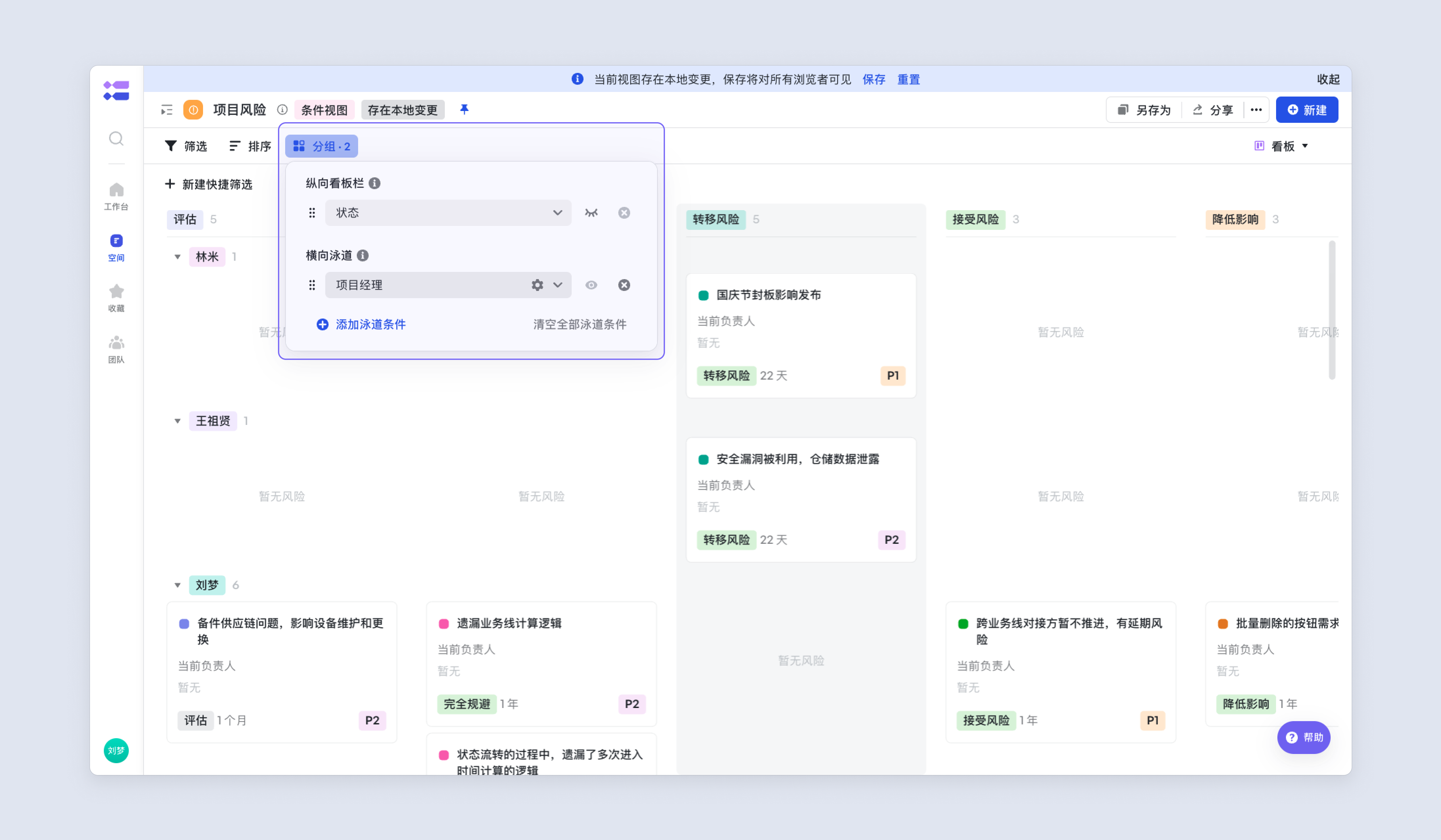1441x840 pixels.
Task: Go to 工作台 in the sidebar
Action: click(x=116, y=196)
